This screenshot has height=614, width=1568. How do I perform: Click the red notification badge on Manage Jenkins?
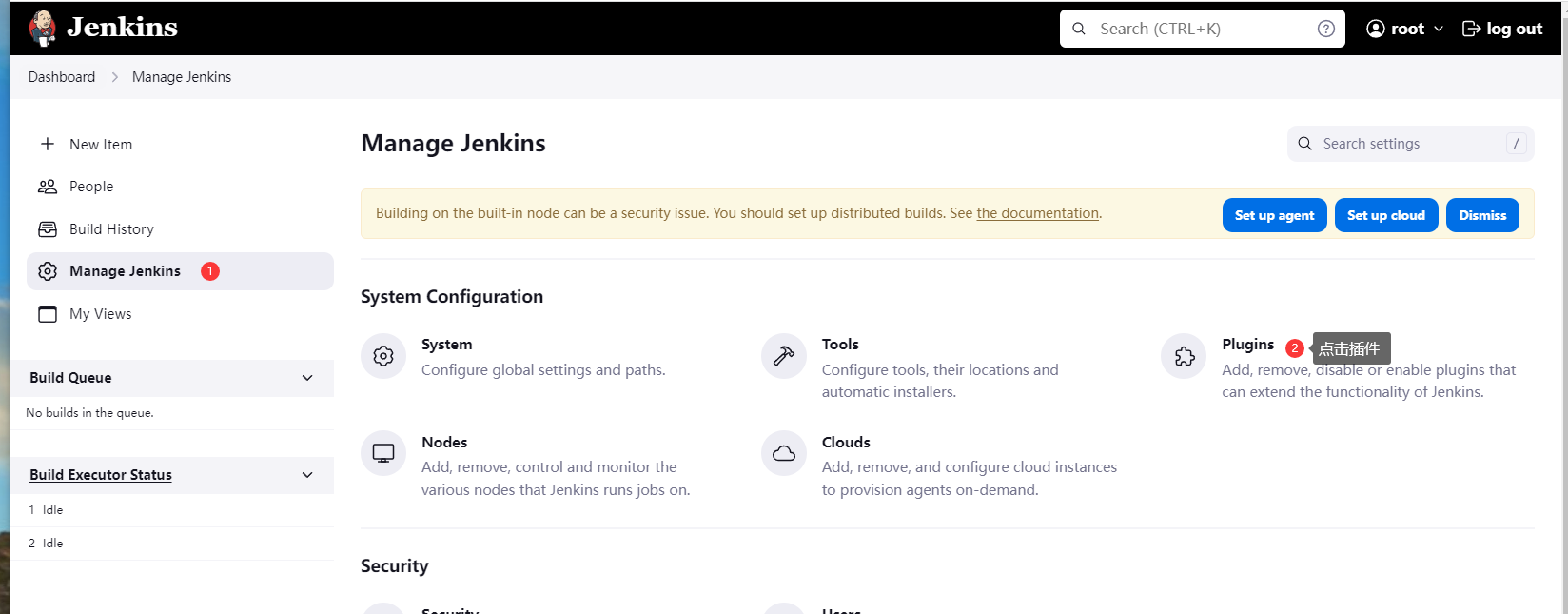coord(210,271)
